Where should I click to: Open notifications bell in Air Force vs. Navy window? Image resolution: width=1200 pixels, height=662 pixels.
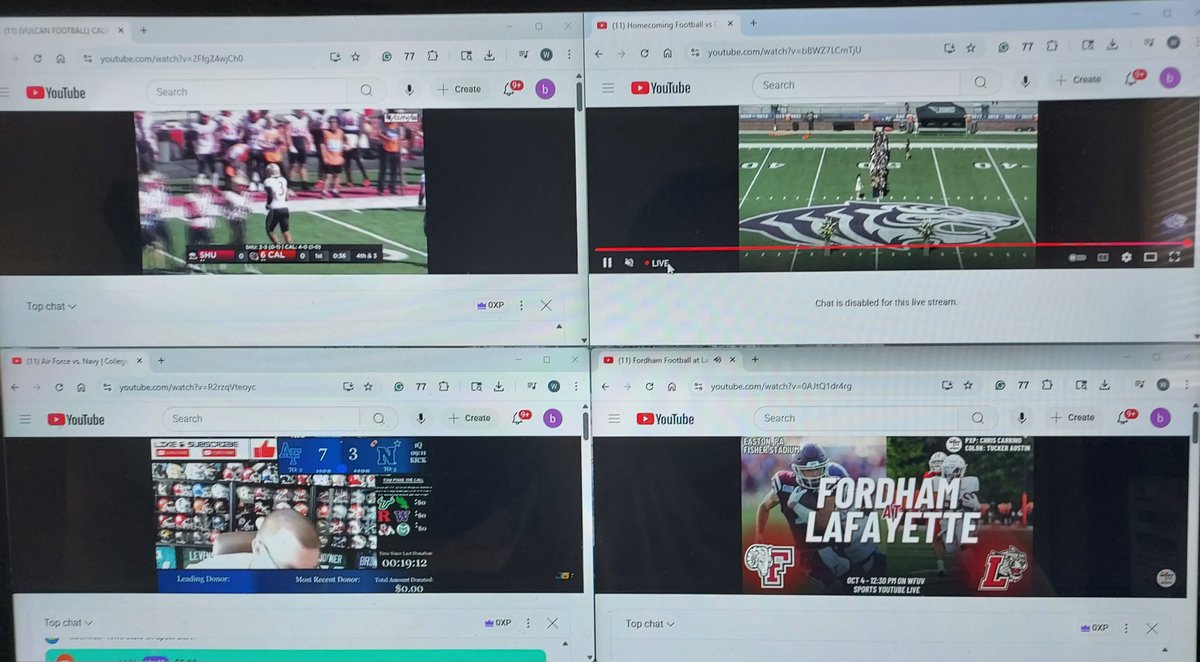523,418
